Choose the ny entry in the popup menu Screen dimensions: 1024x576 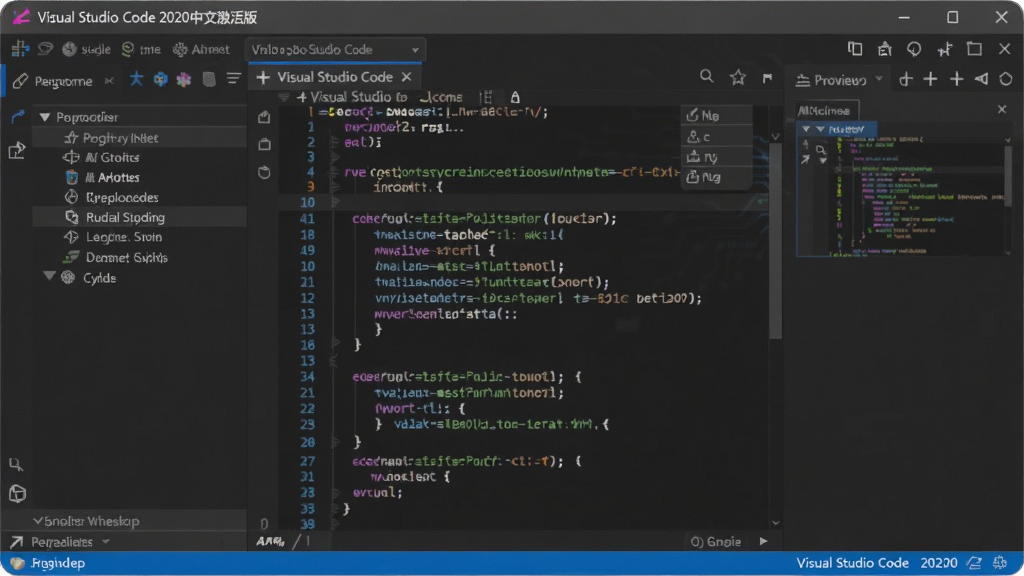pos(716,157)
